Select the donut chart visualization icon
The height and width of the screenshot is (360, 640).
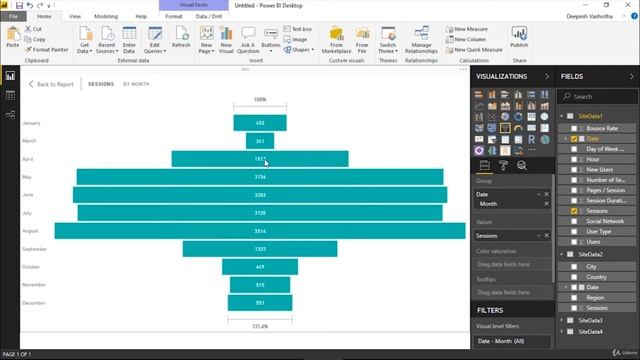518,117
